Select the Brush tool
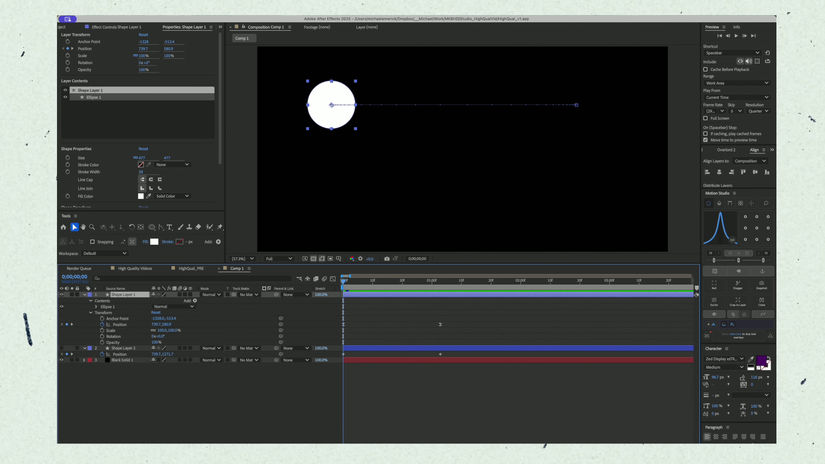825x464 pixels. [180, 227]
